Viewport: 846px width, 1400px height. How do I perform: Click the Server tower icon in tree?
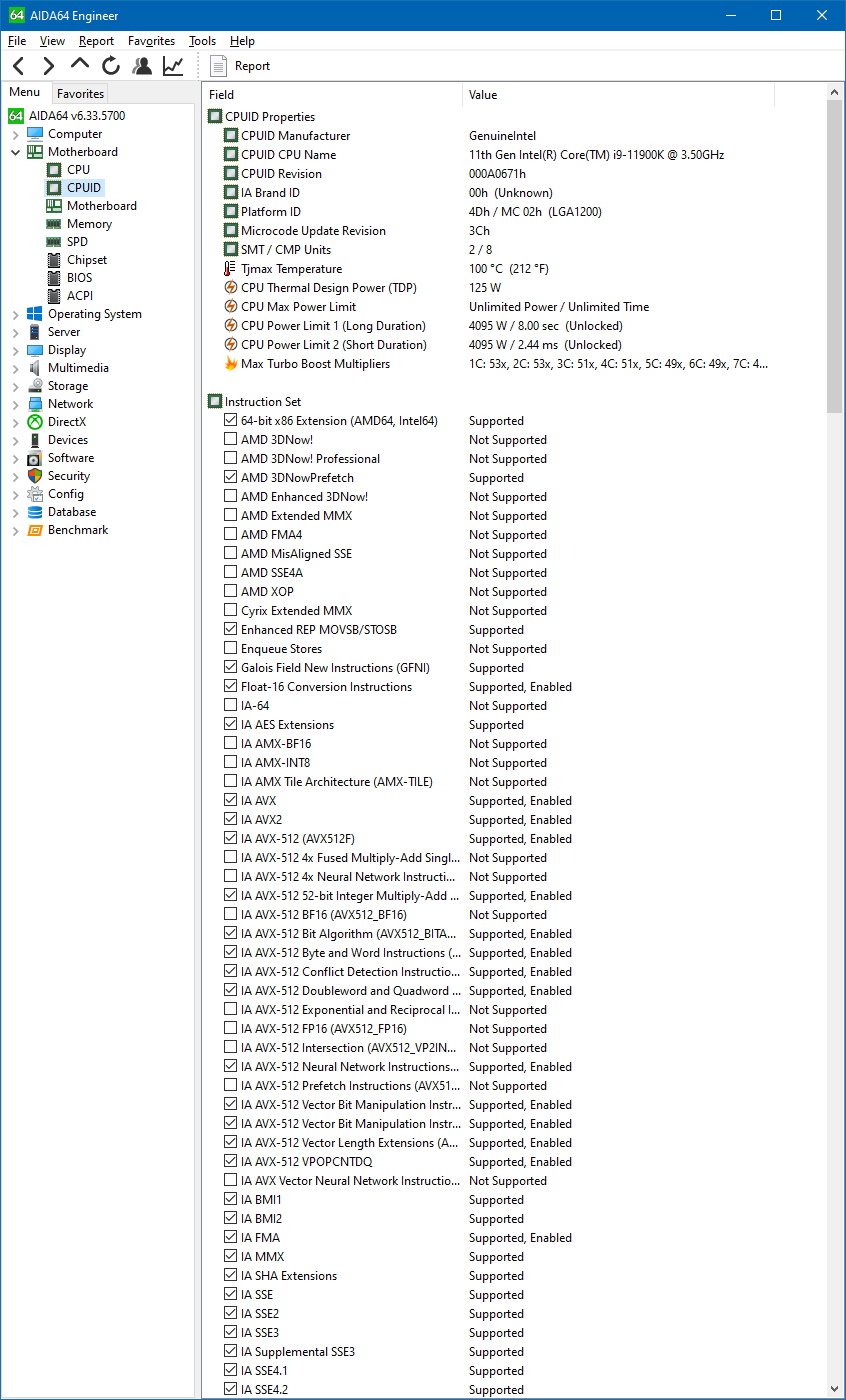click(x=35, y=332)
